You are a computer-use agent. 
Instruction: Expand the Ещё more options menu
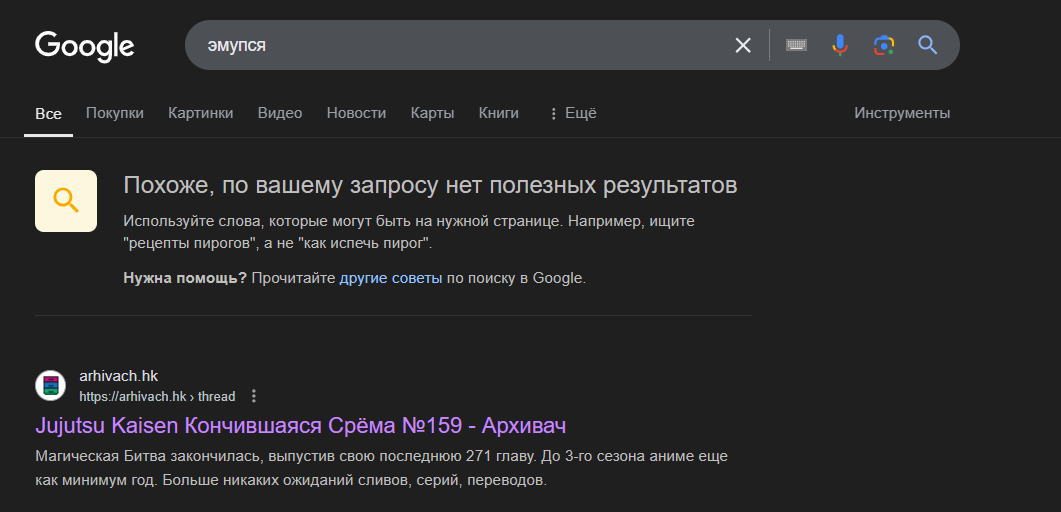coord(572,113)
